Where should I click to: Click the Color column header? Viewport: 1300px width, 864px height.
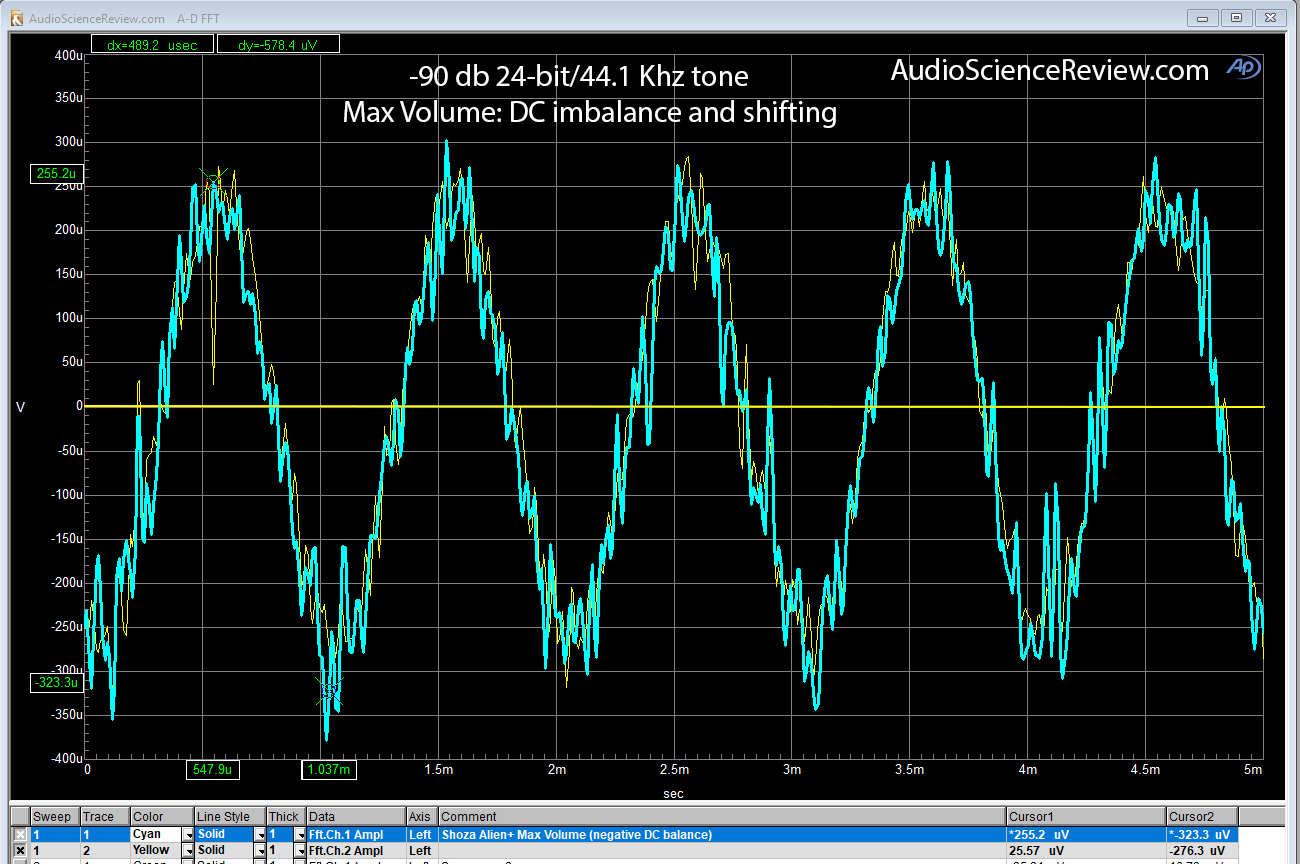coord(162,817)
